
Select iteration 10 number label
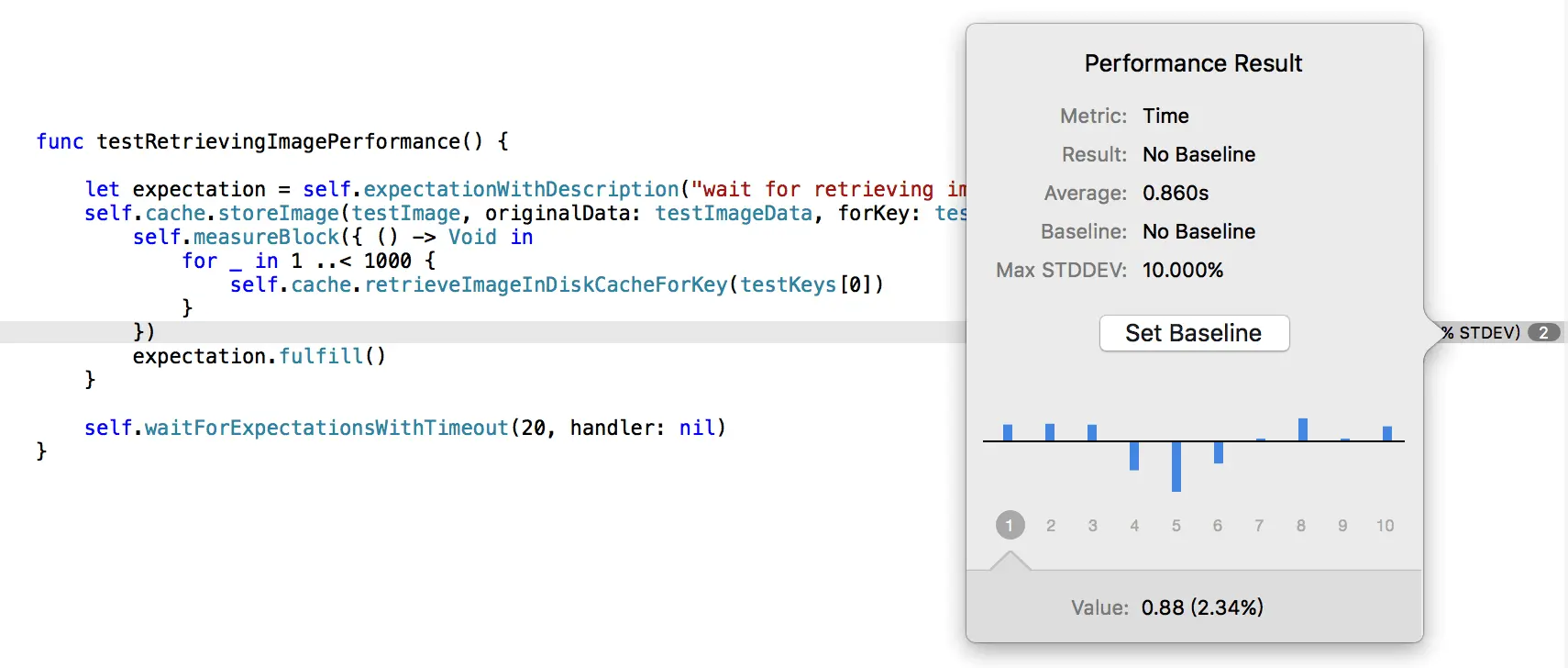(x=1385, y=526)
